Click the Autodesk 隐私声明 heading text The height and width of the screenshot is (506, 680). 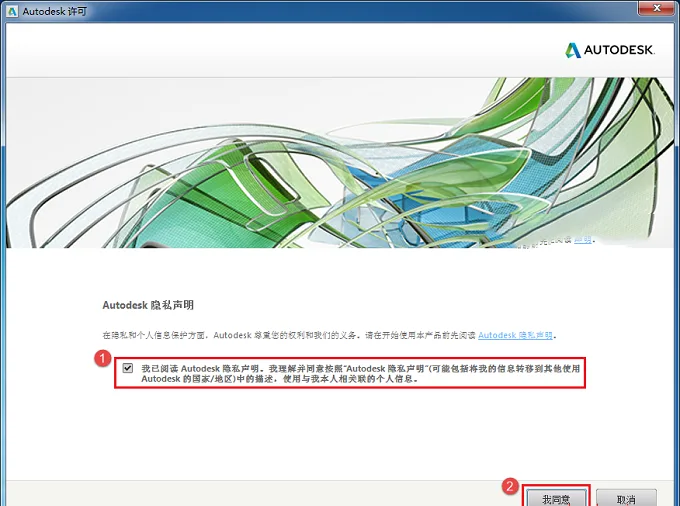click(x=148, y=305)
